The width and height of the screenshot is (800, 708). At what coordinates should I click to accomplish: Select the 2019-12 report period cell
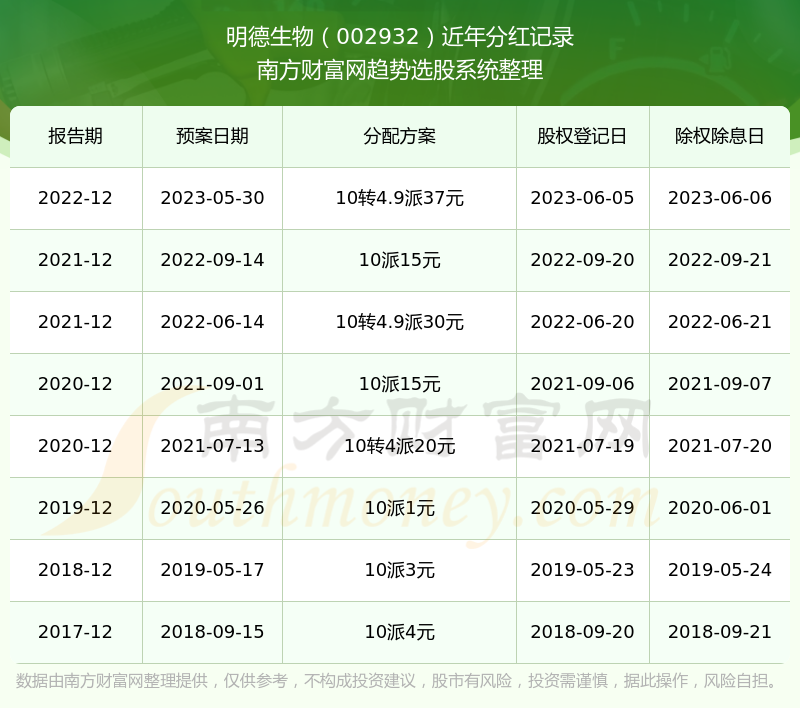click(x=76, y=508)
